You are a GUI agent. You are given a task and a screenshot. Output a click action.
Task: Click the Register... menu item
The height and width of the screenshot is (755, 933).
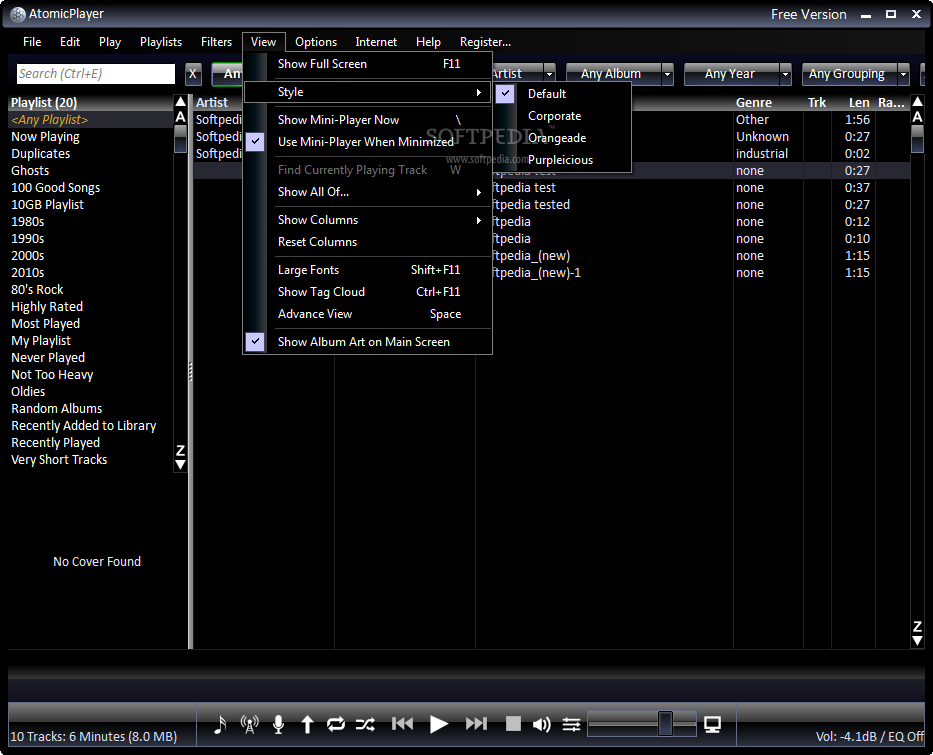pos(486,42)
